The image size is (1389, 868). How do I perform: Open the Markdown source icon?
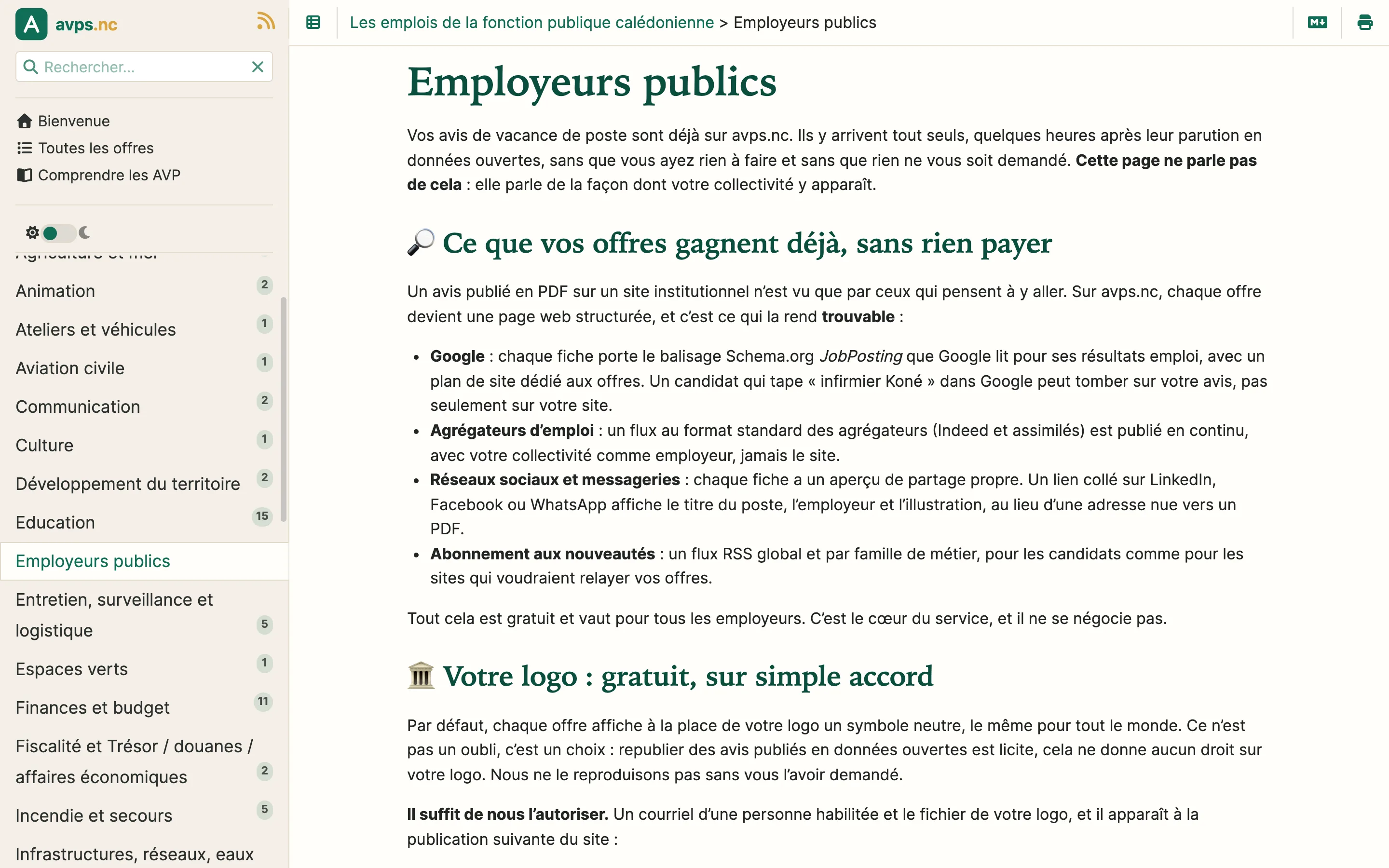1317,22
